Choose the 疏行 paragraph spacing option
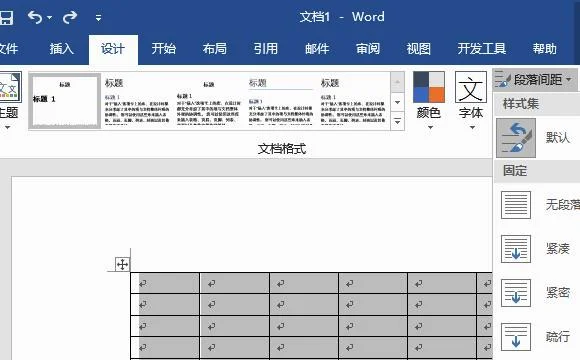This screenshot has height=360, width=580. [537, 337]
